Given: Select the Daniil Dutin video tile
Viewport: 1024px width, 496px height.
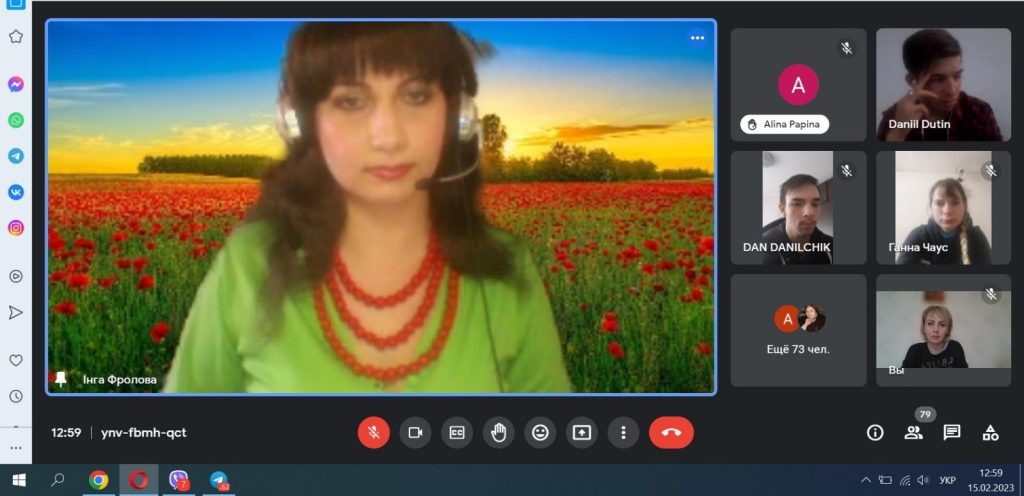Looking at the screenshot, I should pos(943,84).
